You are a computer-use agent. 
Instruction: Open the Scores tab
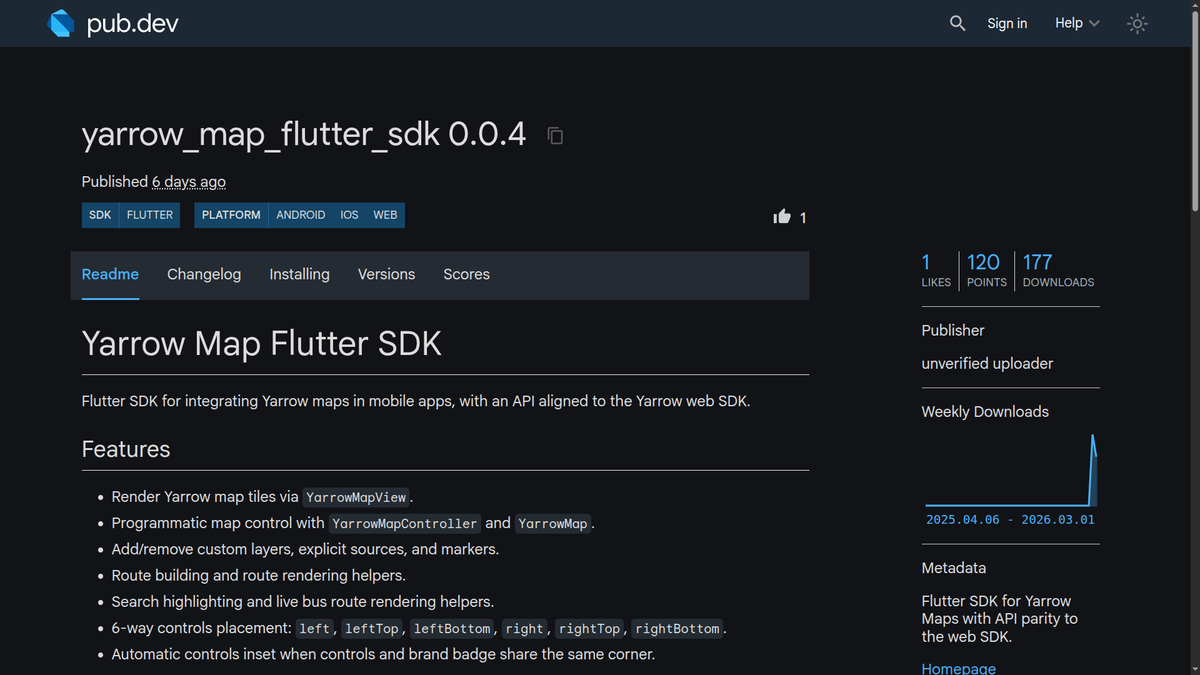[466, 274]
